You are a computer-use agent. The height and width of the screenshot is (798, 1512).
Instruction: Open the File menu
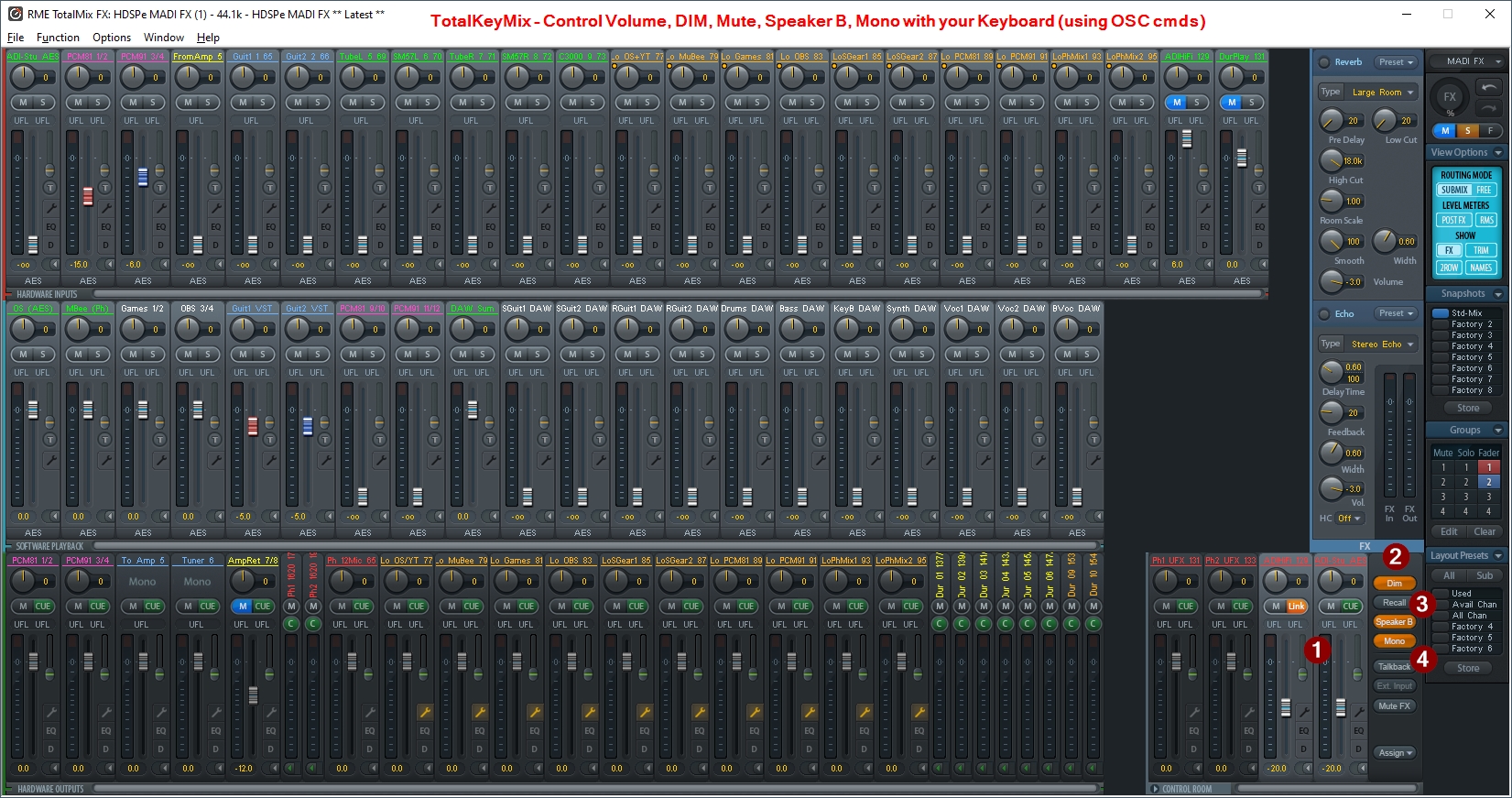pos(16,38)
